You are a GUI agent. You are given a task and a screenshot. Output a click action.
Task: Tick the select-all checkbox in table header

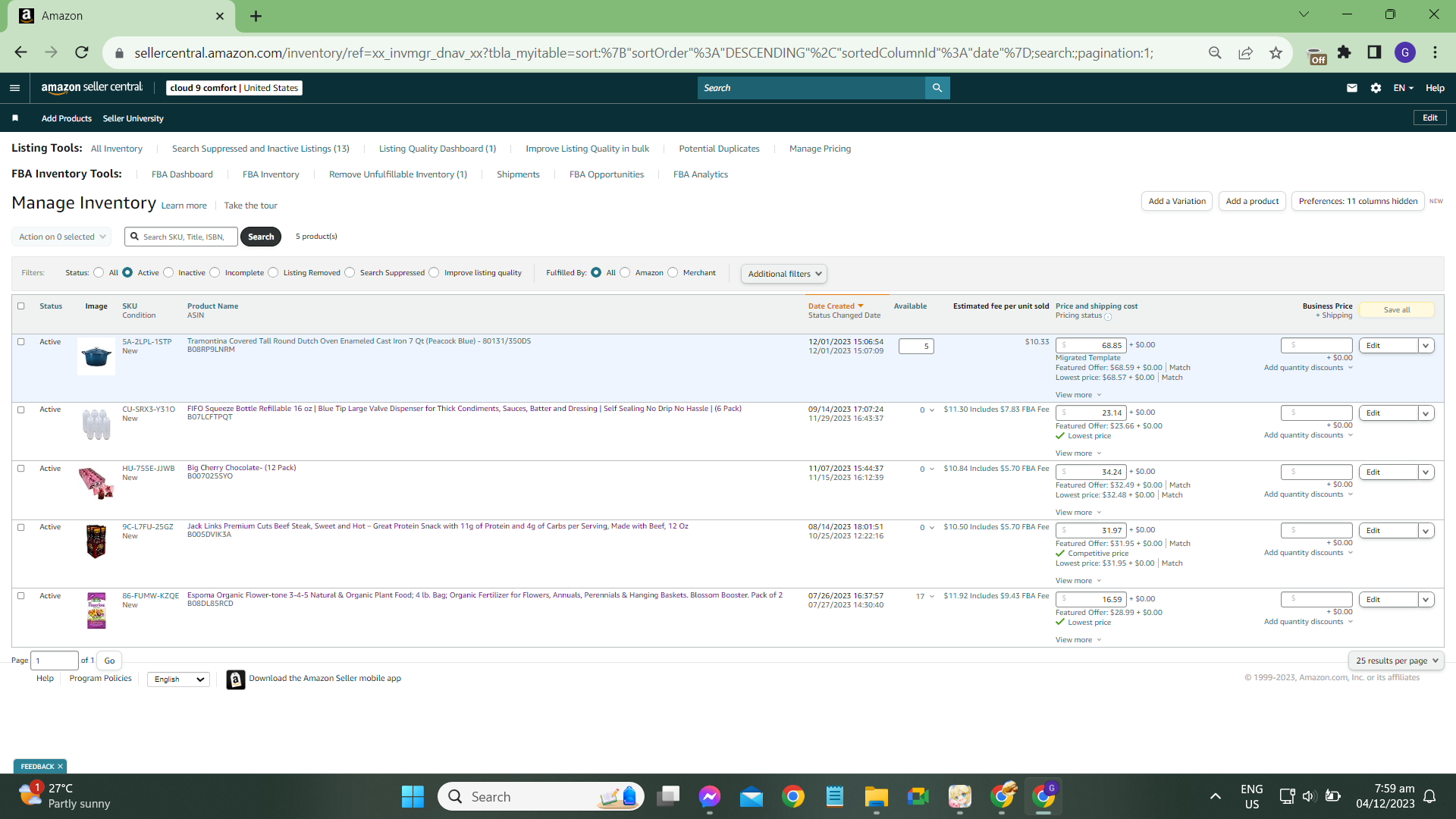(x=21, y=306)
